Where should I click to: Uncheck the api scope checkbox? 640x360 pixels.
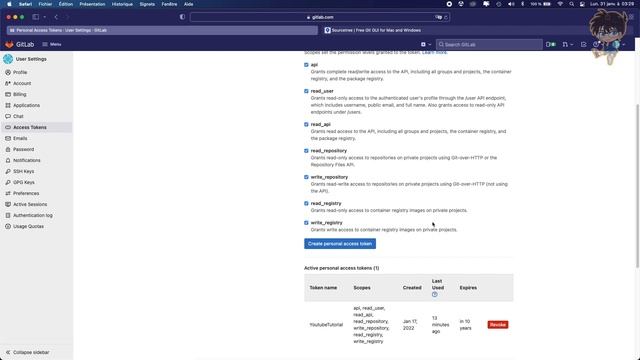[306, 65]
